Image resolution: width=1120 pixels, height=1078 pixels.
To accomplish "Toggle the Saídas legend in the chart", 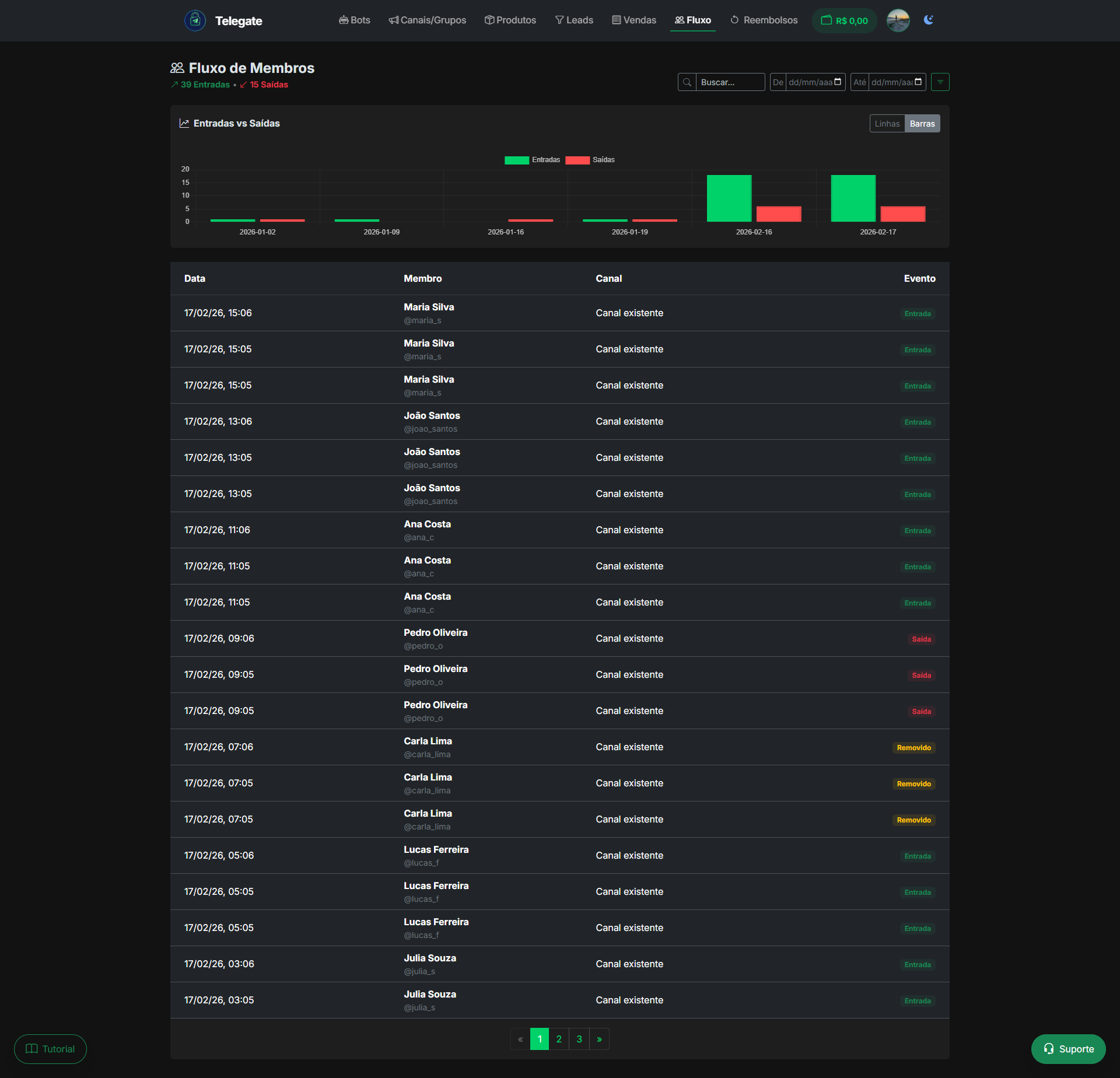I will click(x=590, y=159).
